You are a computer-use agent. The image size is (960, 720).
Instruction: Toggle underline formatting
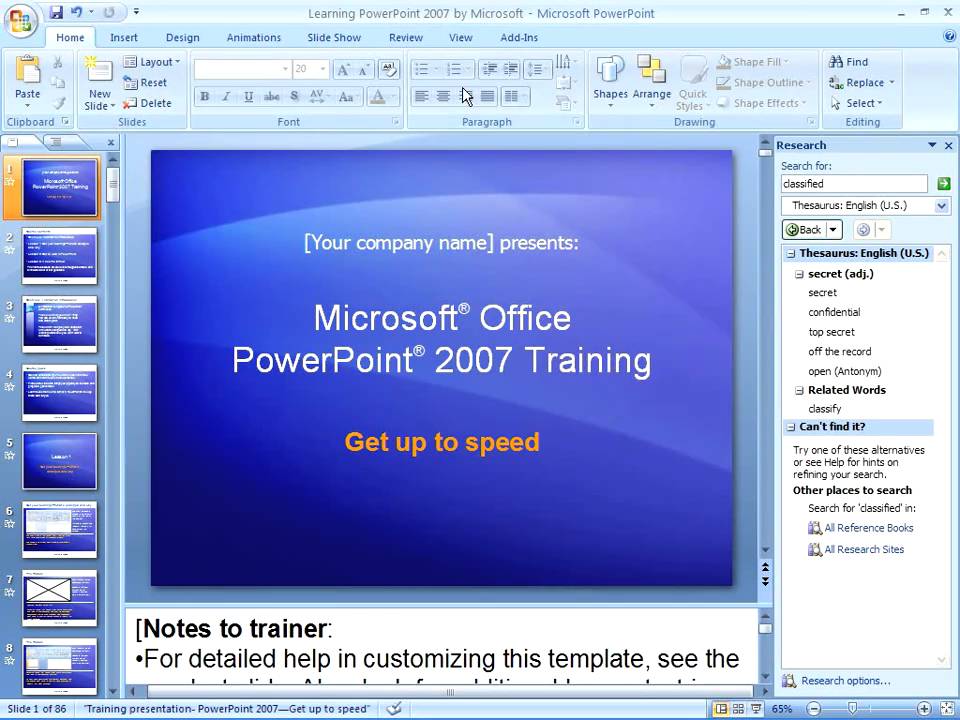249,96
